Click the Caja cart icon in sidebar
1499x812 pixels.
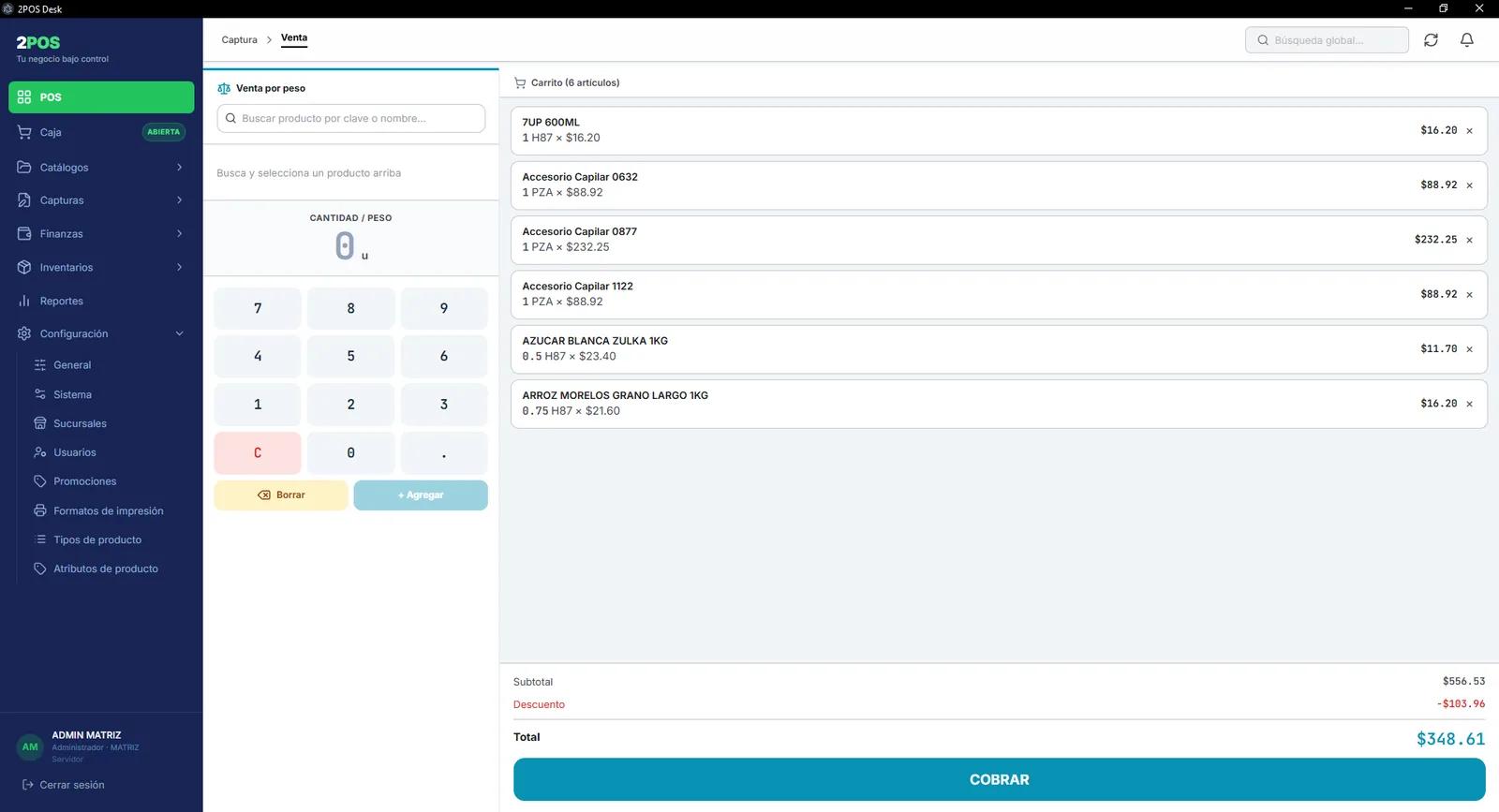(24, 132)
